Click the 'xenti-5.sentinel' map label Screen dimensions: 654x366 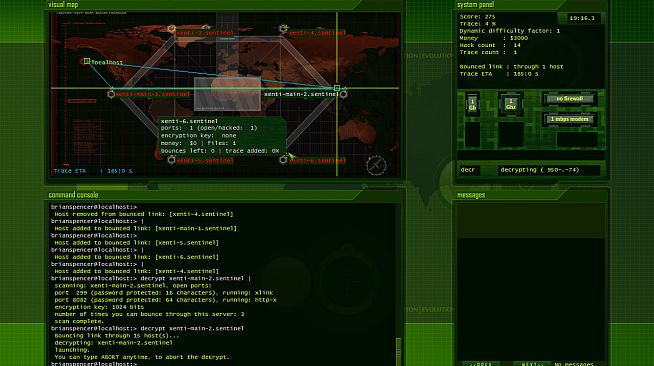coord(205,160)
